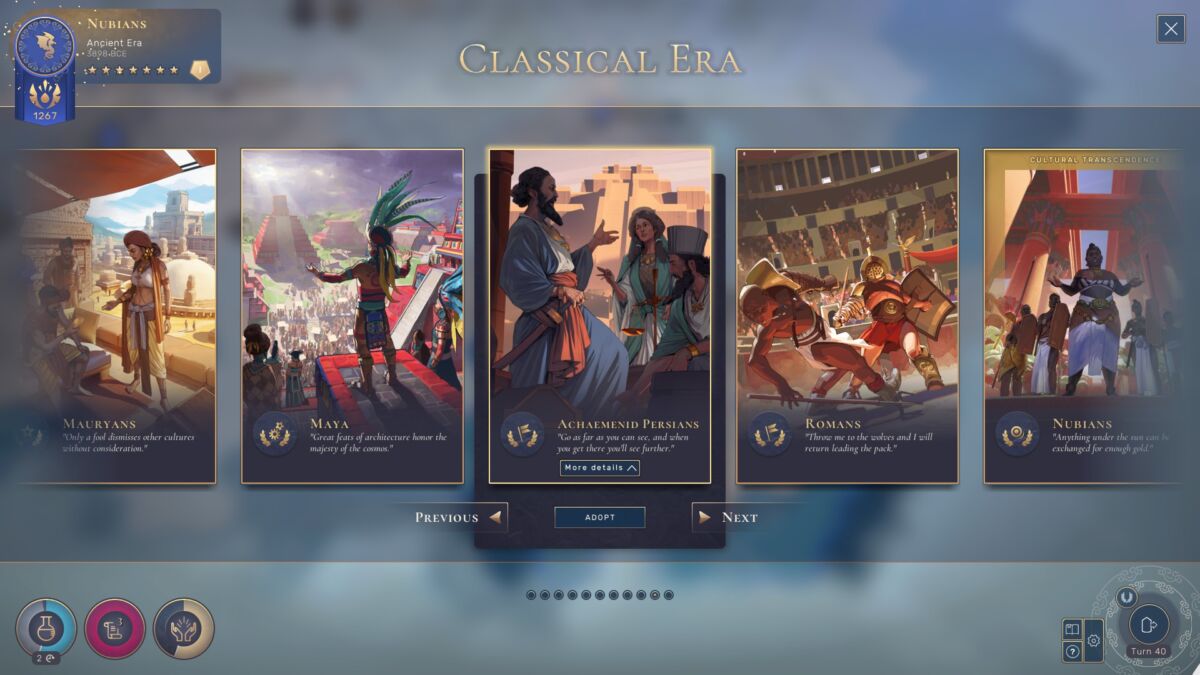Expand More details on Achaemenid Persians
The height and width of the screenshot is (675, 1200).
[x=600, y=468]
